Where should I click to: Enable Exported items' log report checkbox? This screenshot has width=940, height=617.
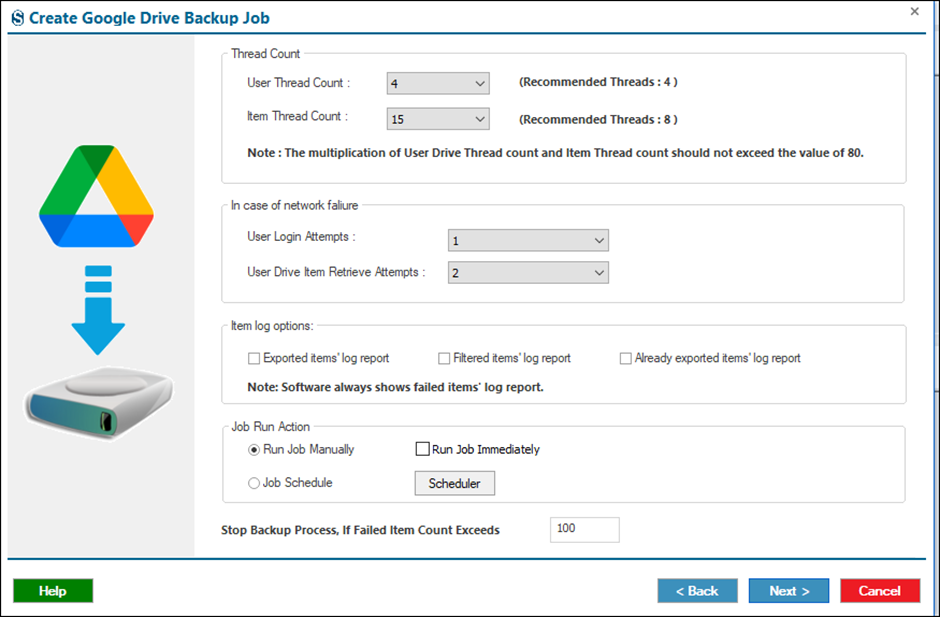pyautogui.click(x=254, y=359)
